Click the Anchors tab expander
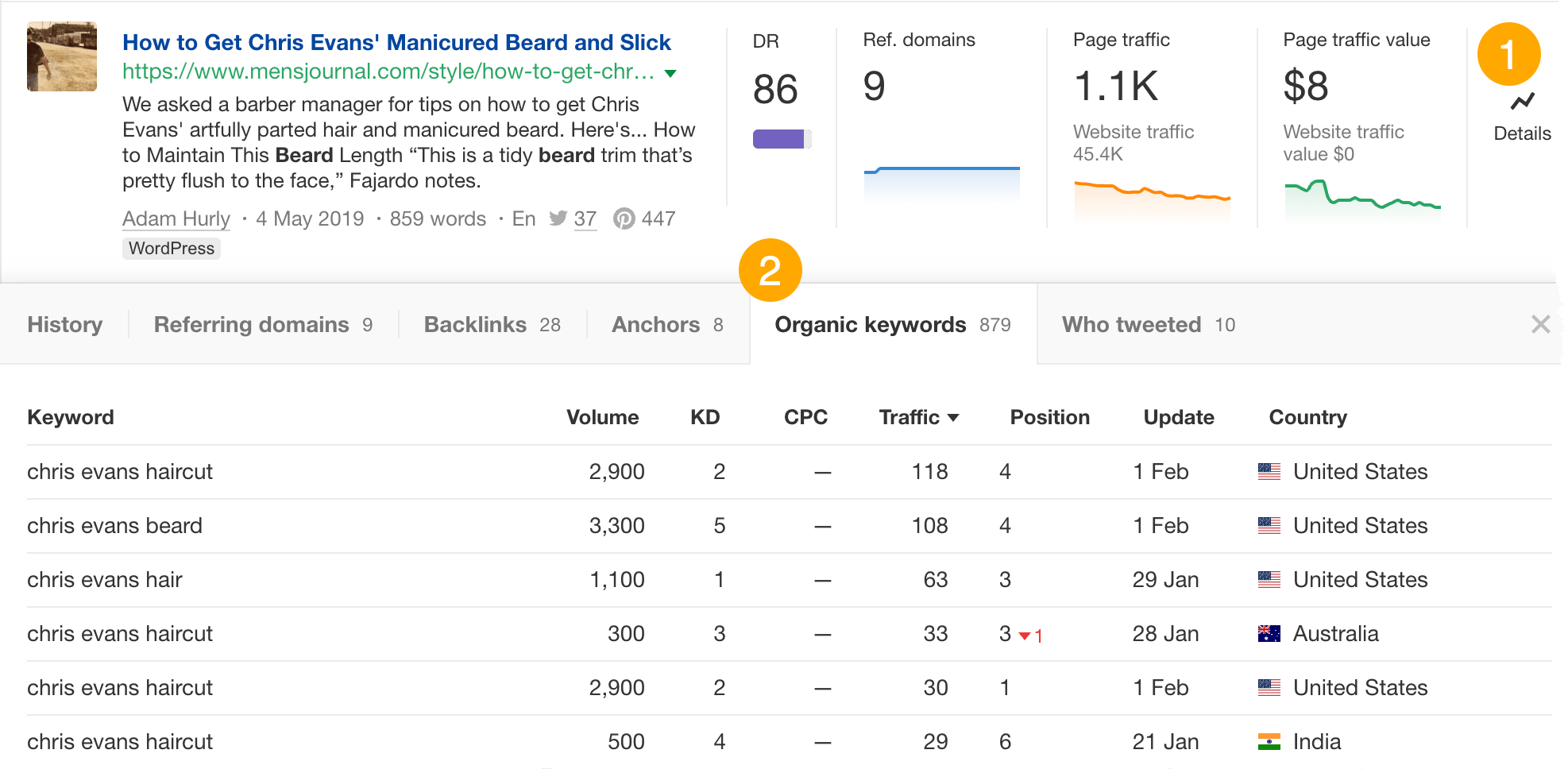The width and height of the screenshot is (1568, 769). (656, 324)
